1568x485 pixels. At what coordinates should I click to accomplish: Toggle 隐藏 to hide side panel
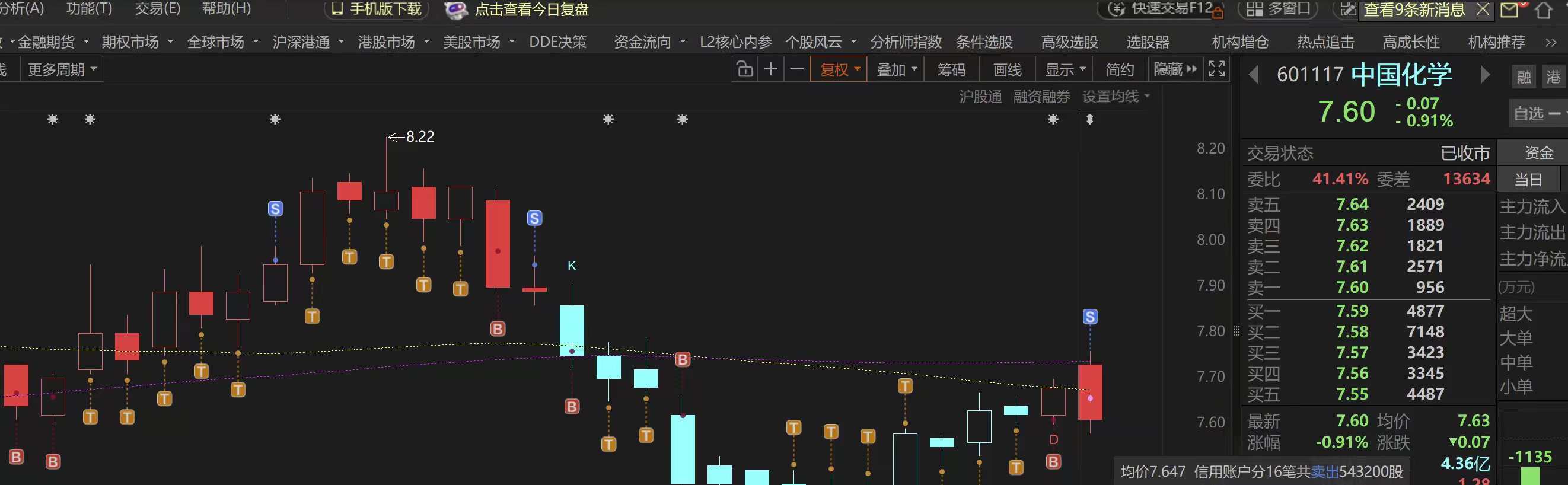tap(1175, 69)
